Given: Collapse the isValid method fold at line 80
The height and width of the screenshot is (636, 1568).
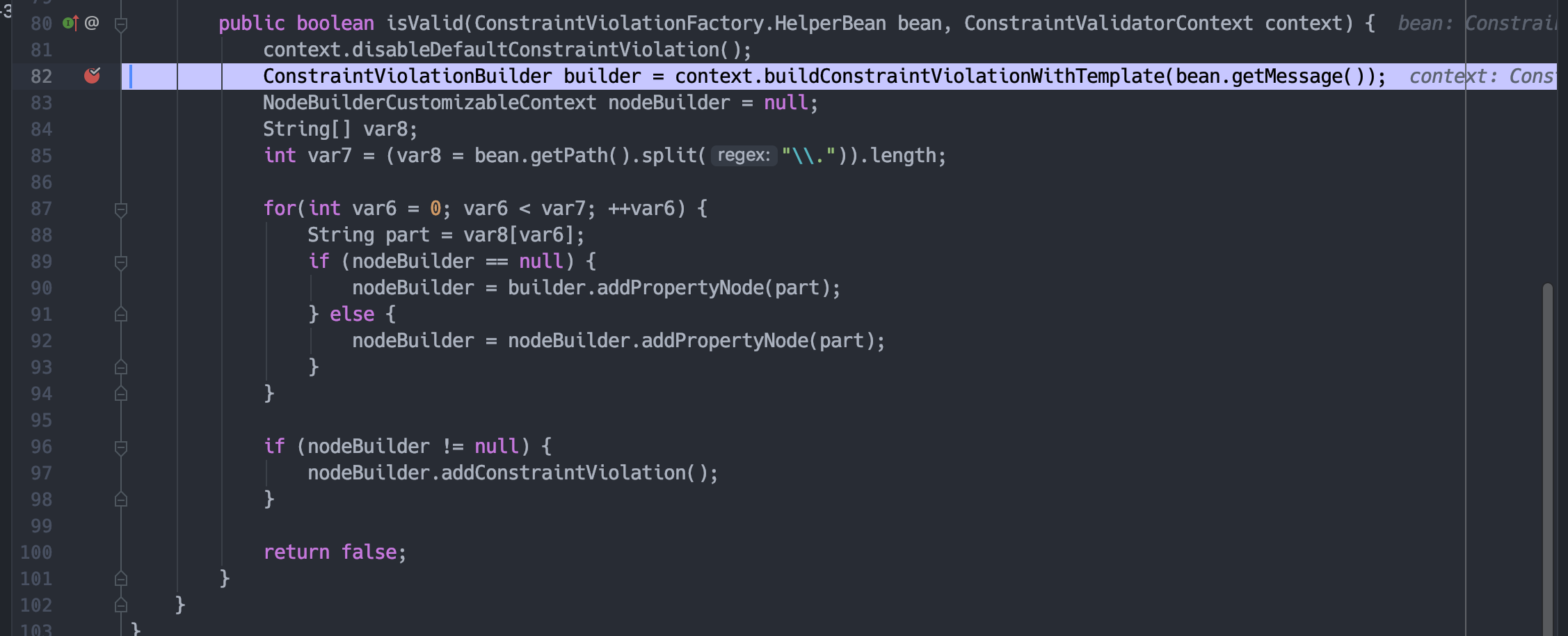Looking at the screenshot, I should point(121,25).
